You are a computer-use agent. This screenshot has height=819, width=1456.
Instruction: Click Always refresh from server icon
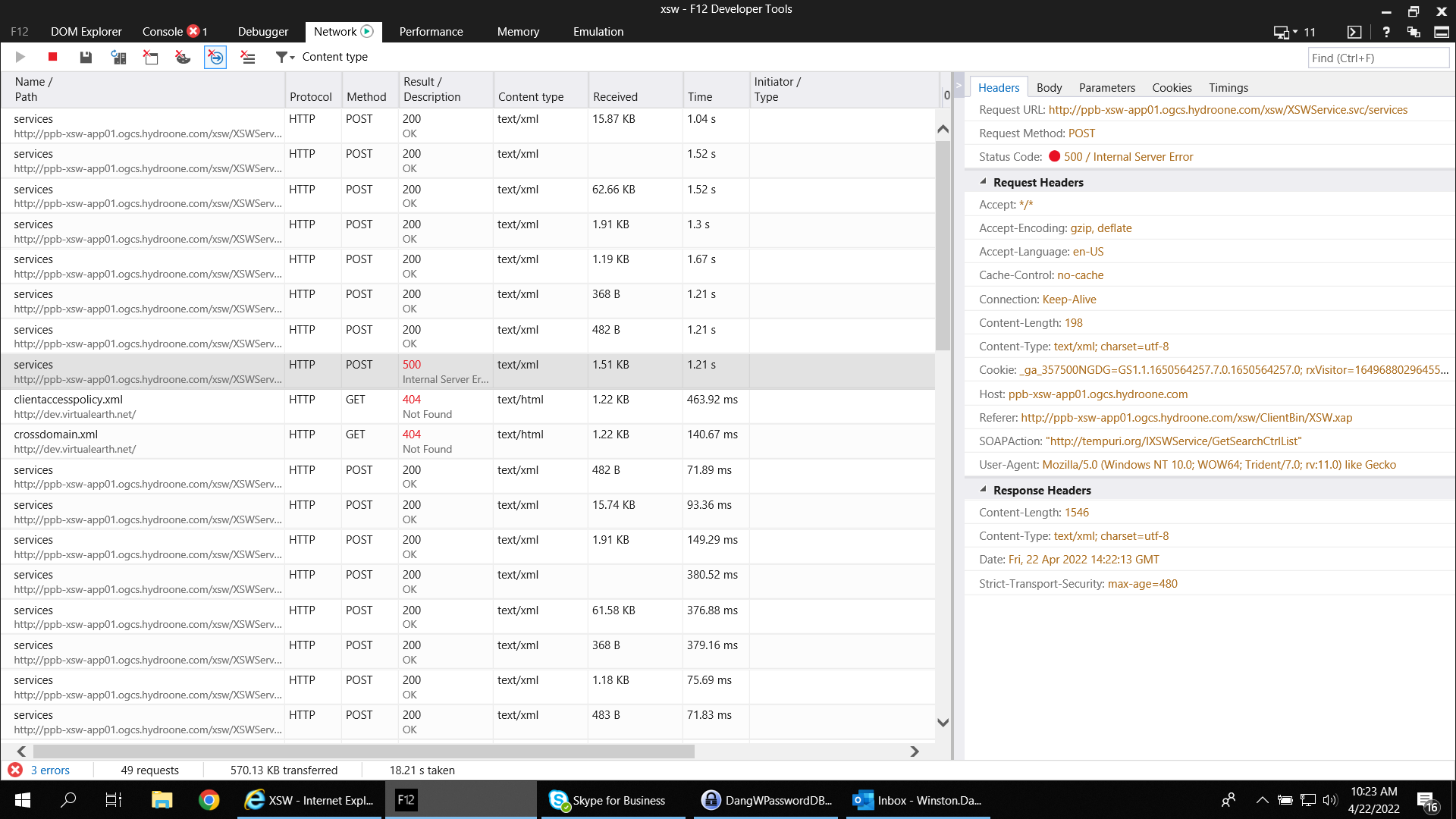point(118,57)
